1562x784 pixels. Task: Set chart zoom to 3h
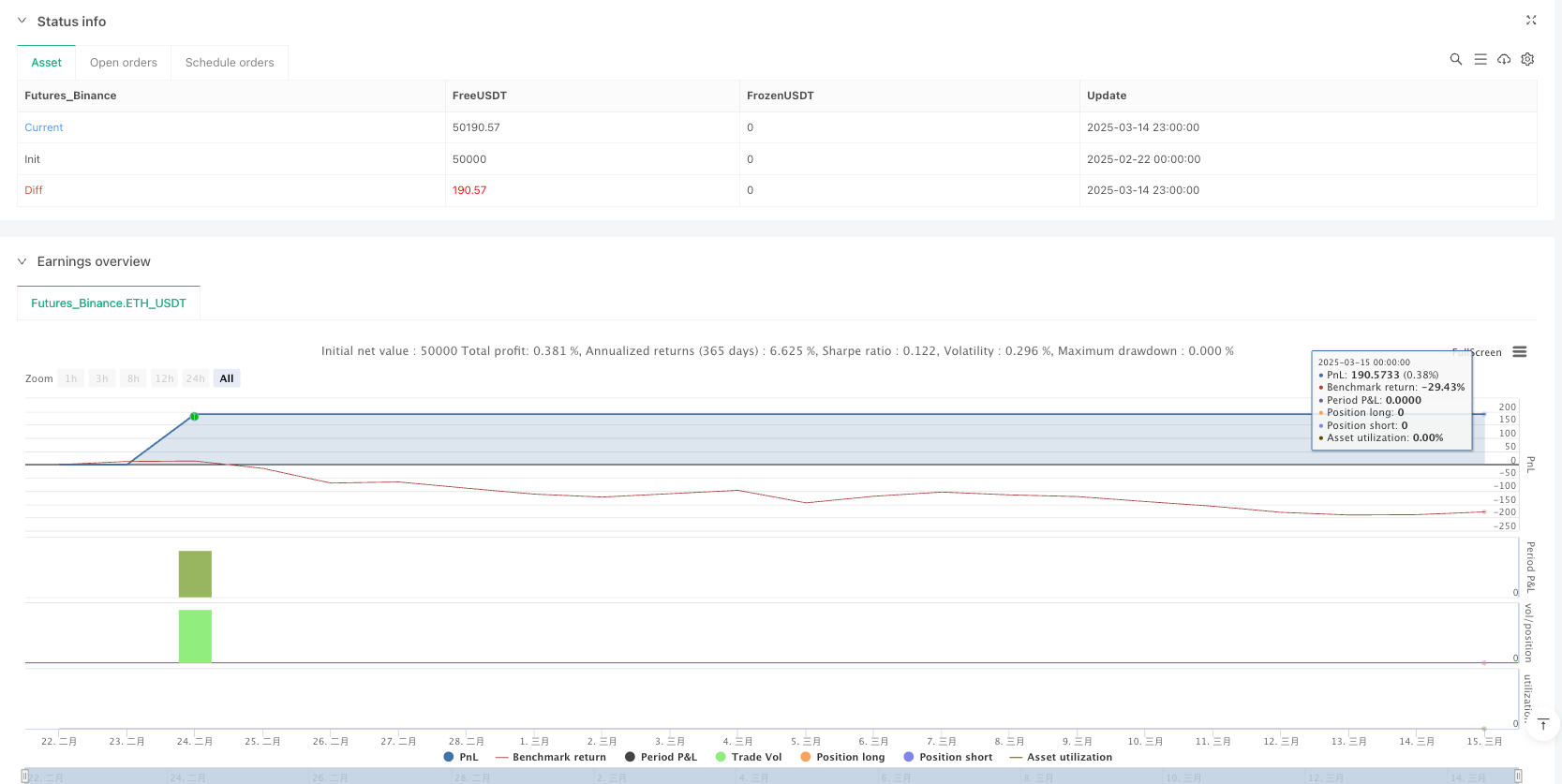102,378
